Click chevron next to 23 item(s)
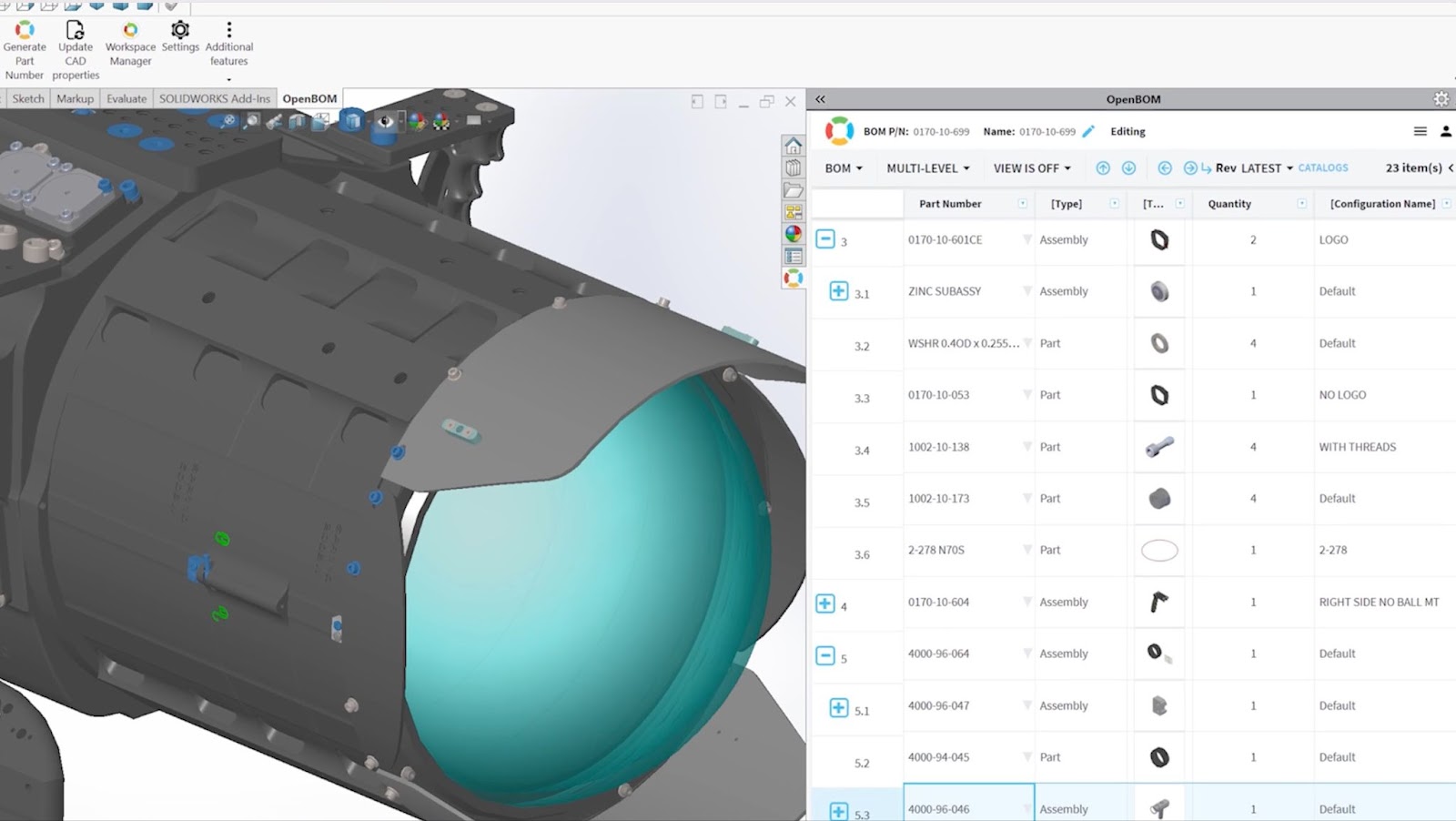Viewport: 1456px width, 821px height. tap(1451, 167)
